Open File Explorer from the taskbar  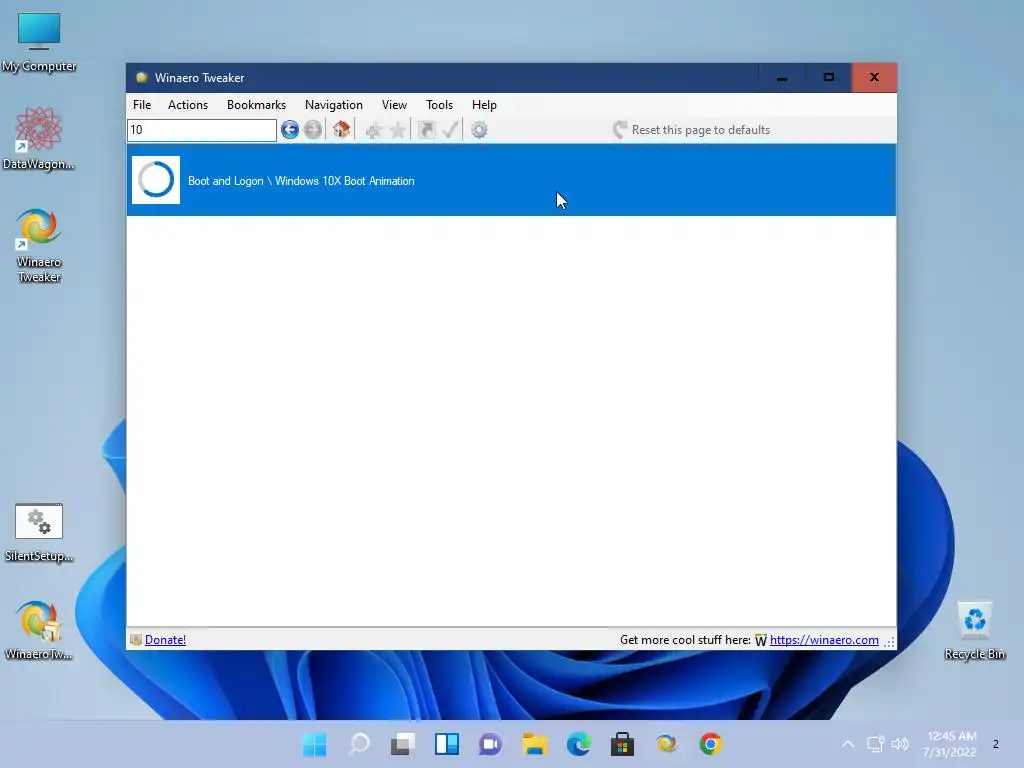pos(535,744)
